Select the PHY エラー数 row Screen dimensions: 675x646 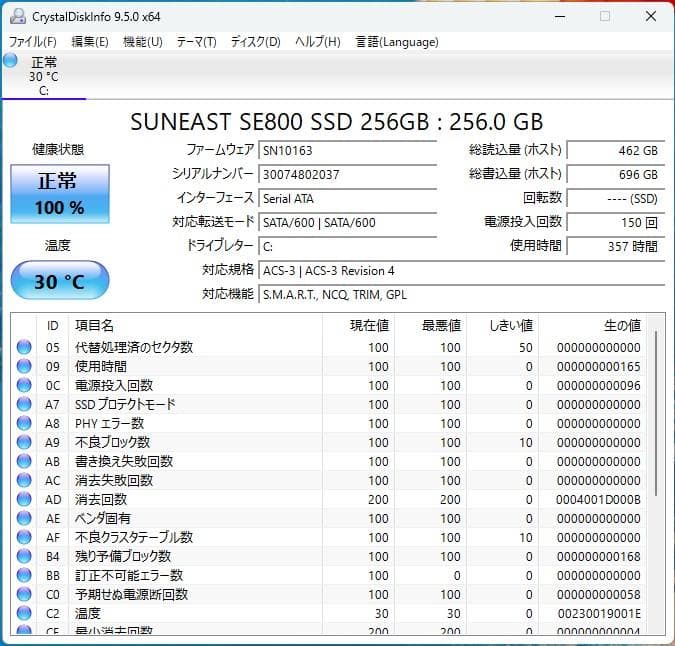coord(328,423)
